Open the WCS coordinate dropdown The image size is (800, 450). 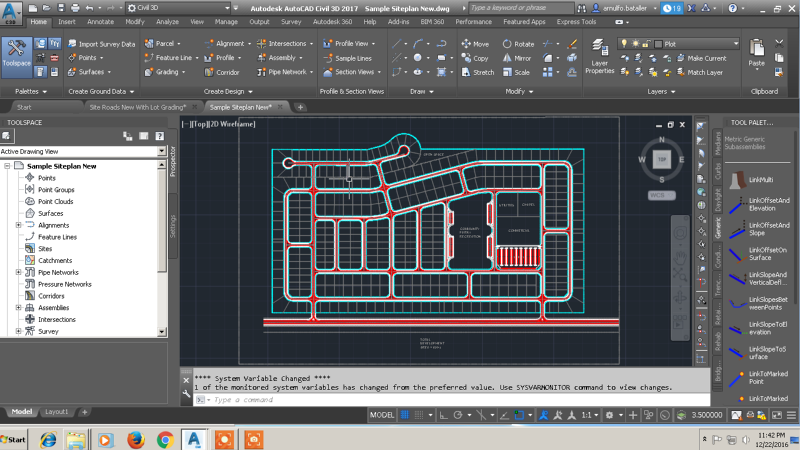pyautogui.click(x=661, y=195)
